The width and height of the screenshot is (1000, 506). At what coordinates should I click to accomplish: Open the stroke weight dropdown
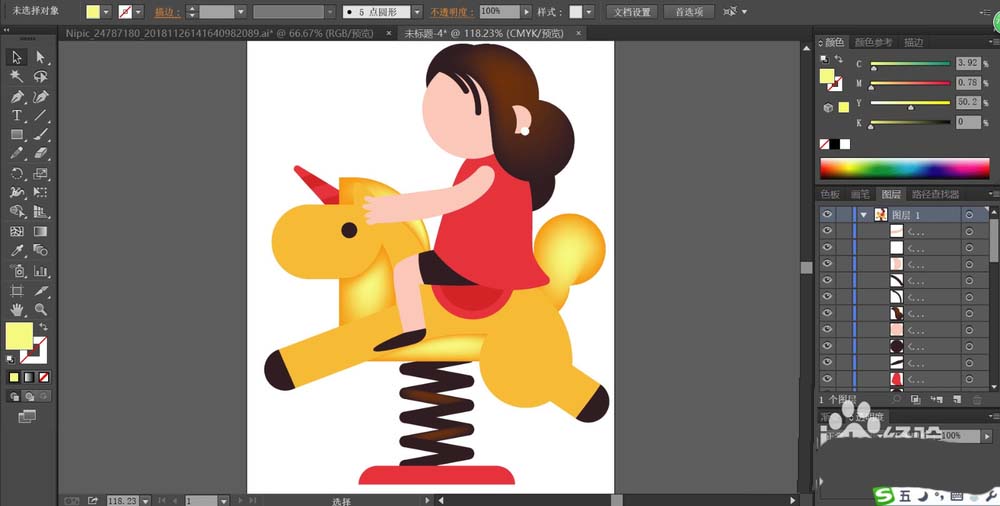pos(240,12)
